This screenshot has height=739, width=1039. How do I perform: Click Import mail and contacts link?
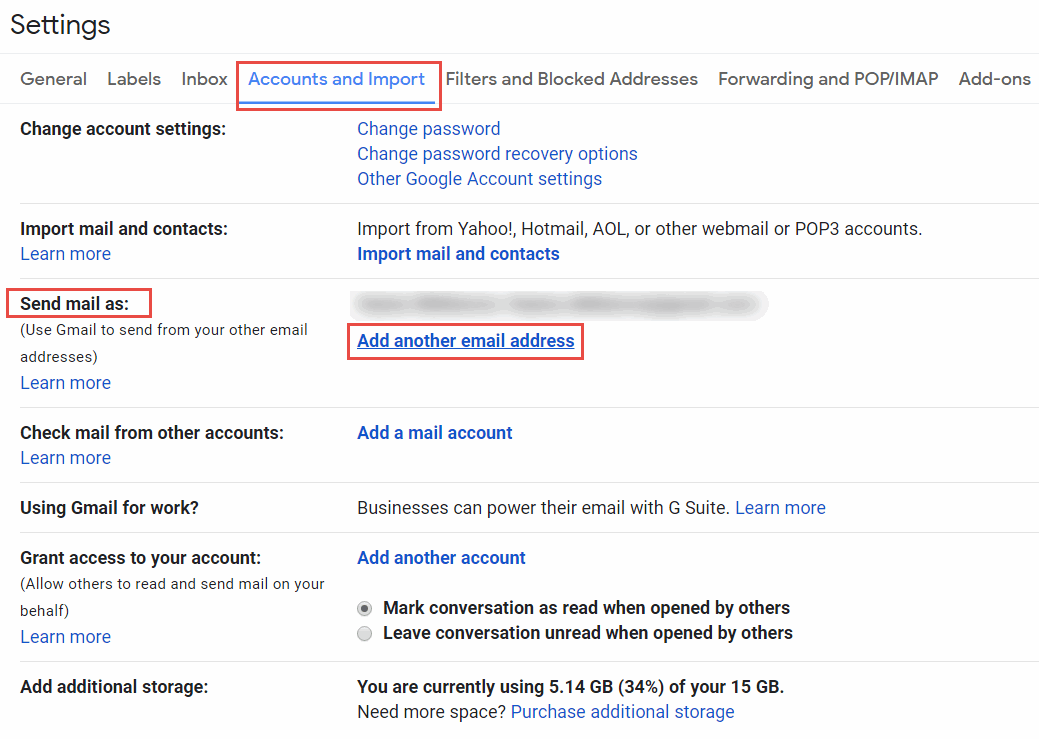click(458, 254)
